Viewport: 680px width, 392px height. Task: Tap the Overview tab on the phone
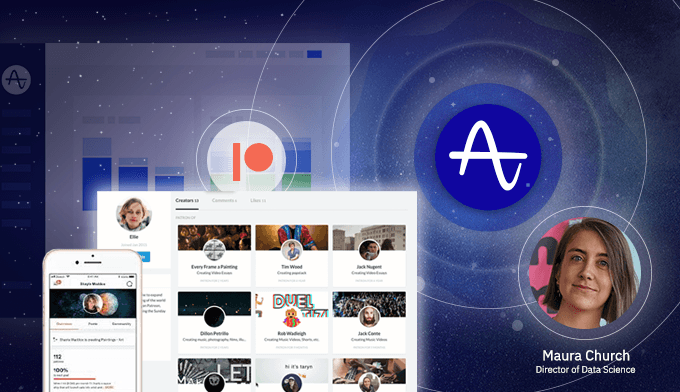tap(64, 324)
